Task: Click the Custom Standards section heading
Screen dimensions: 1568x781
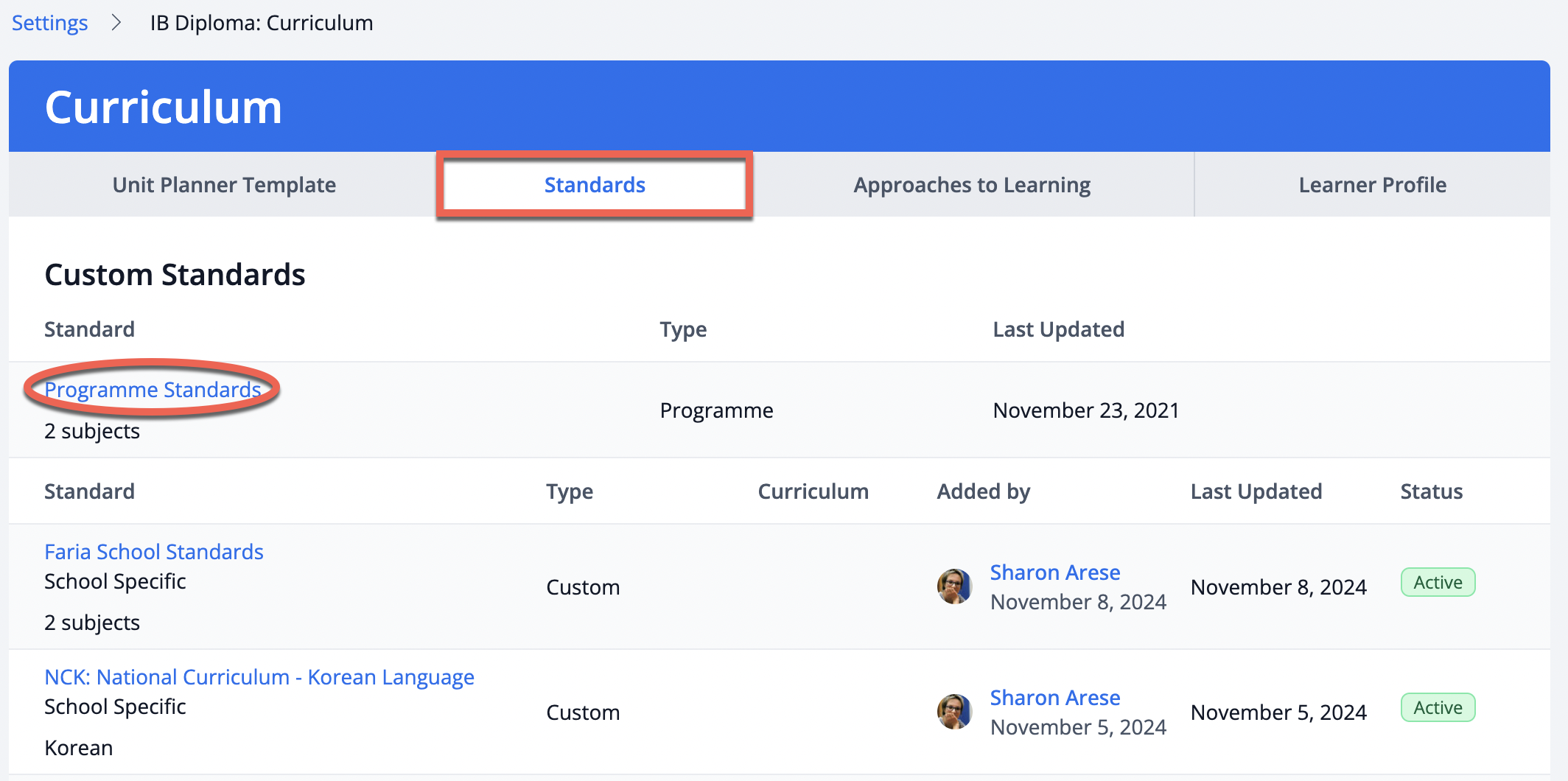Action: coord(175,275)
